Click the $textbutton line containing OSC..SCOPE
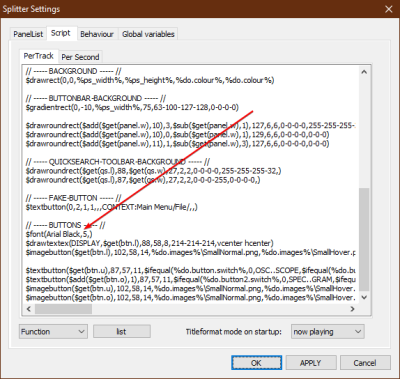Image resolution: width=400 pixels, height=379 pixels. point(190,270)
